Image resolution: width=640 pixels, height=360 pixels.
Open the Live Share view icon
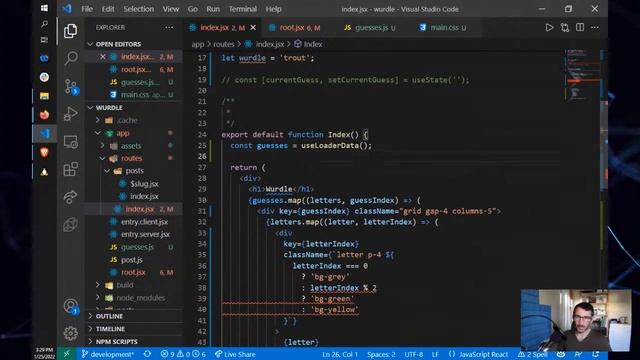70,197
